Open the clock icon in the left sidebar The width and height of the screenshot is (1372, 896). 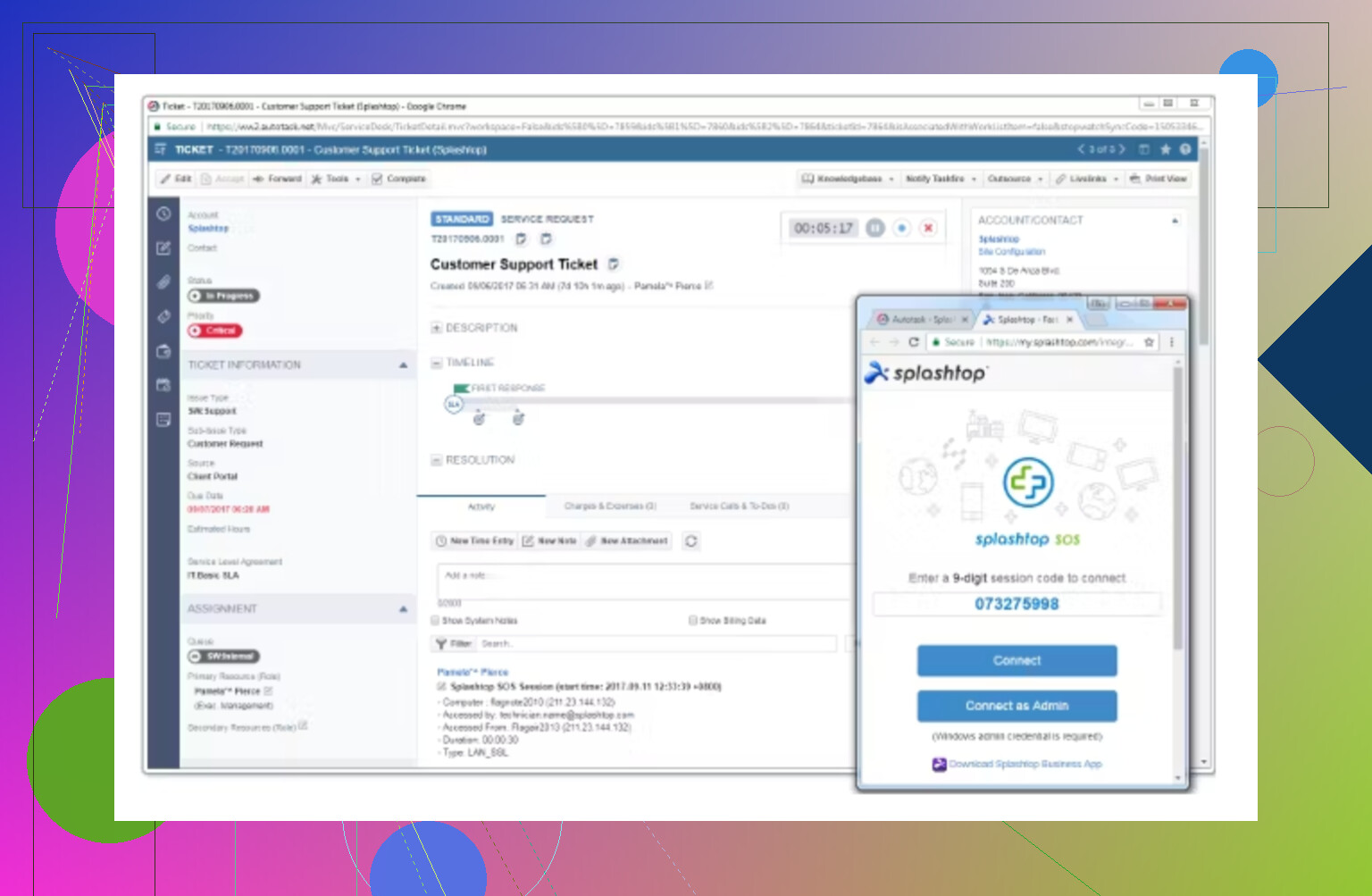pos(163,214)
